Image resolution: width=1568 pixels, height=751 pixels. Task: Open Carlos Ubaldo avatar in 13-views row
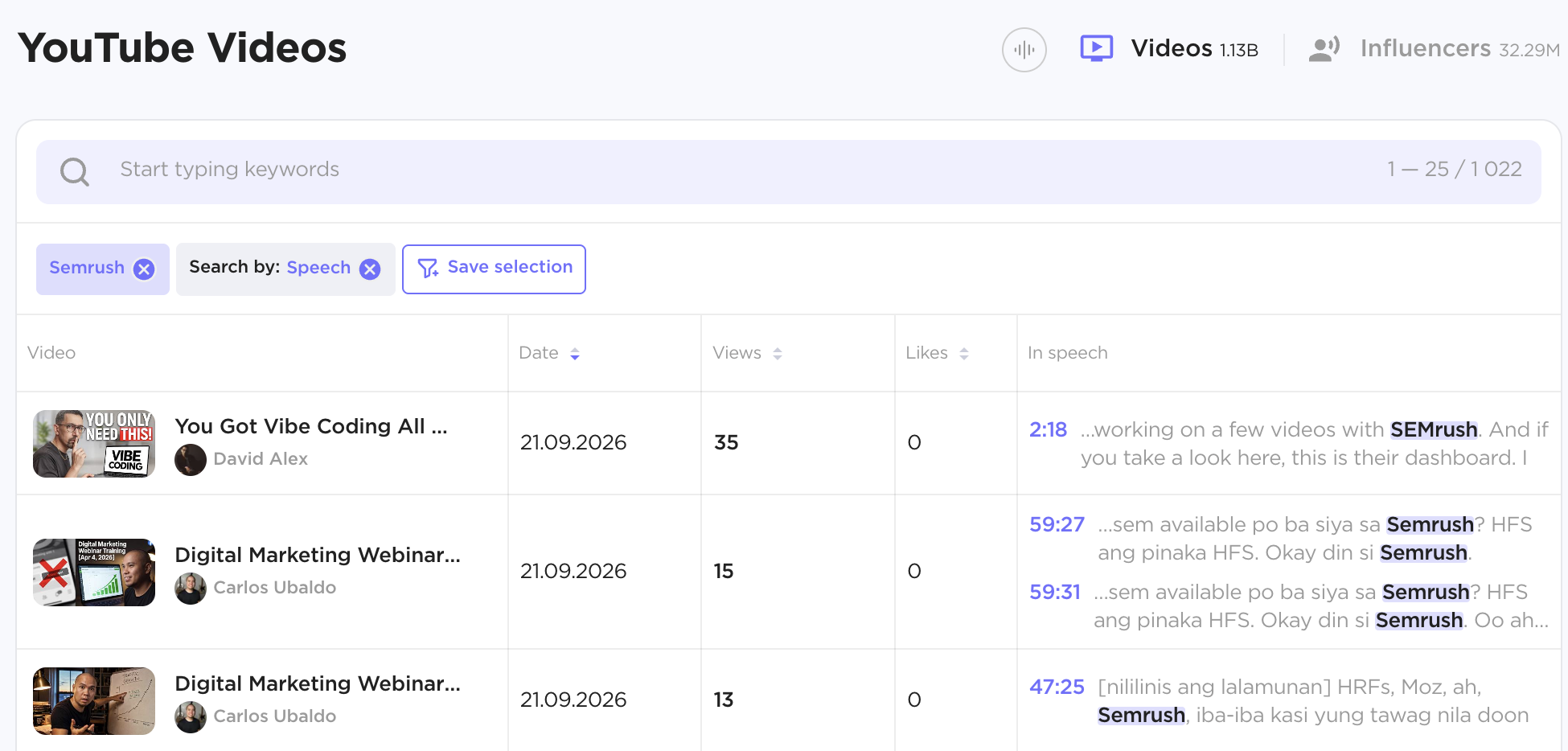tap(191, 717)
